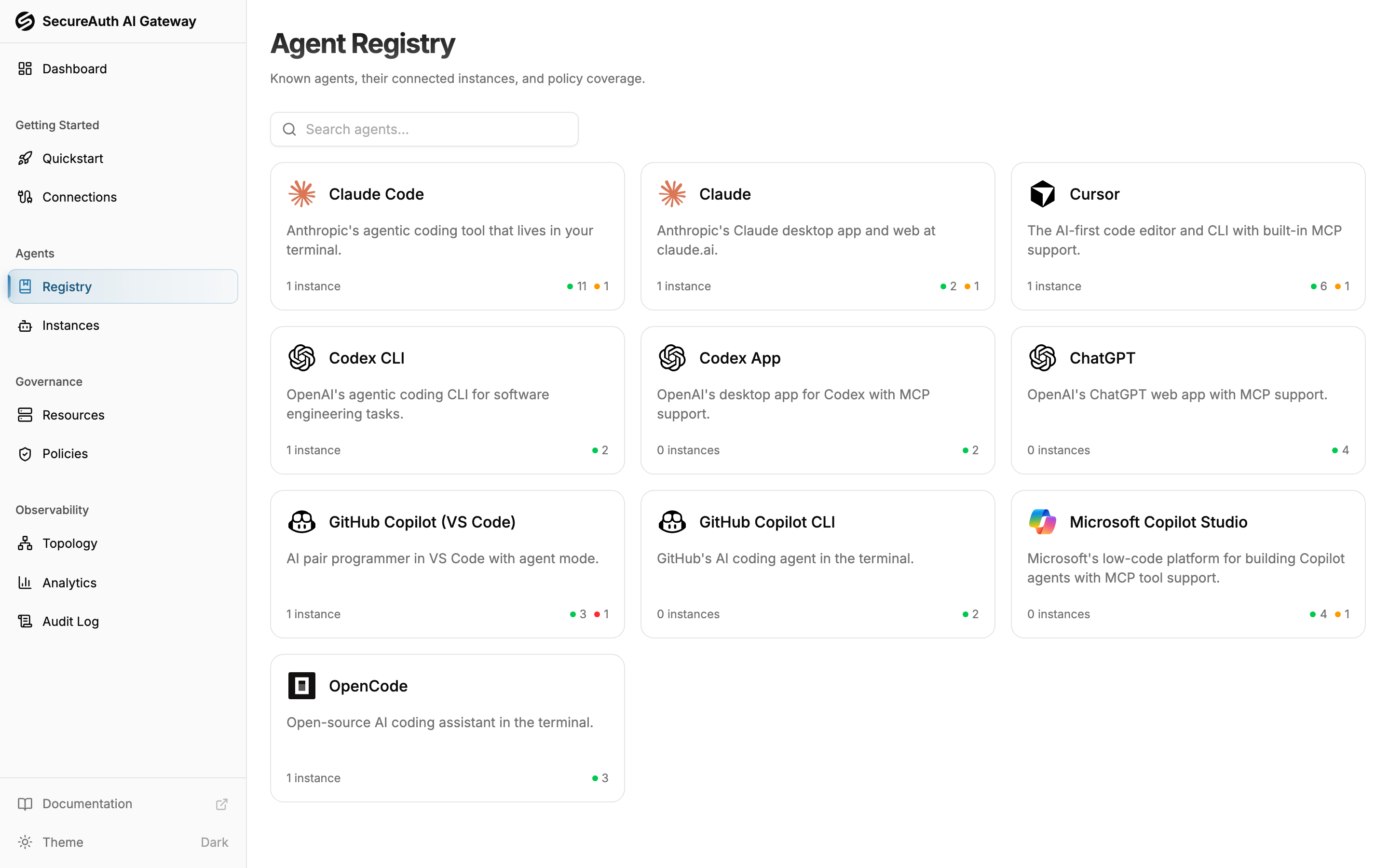This screenshot has height=868, width=1389.
Task: Open the OpenCode card title
Action: tap(368, 685)
